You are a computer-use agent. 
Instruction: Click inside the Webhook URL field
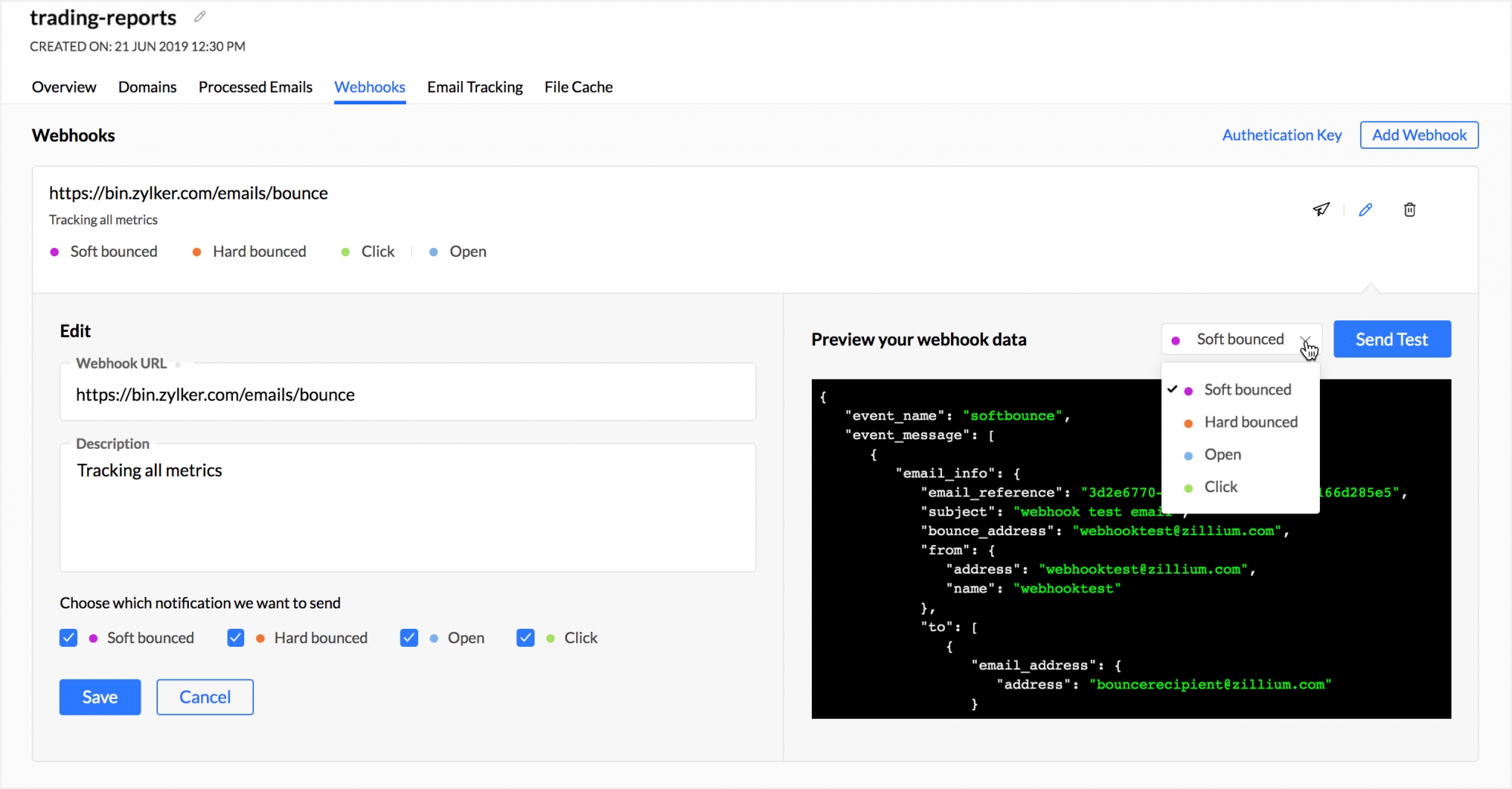408,394
